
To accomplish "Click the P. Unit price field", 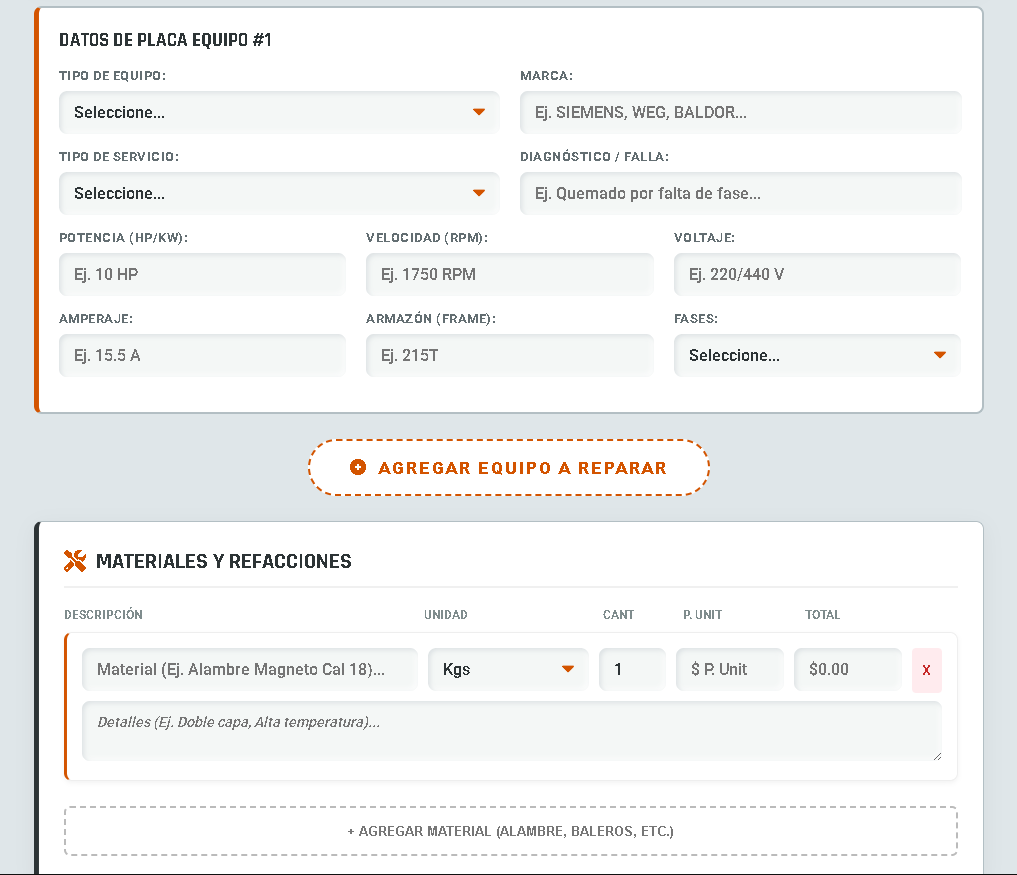I will click(729, 670).
